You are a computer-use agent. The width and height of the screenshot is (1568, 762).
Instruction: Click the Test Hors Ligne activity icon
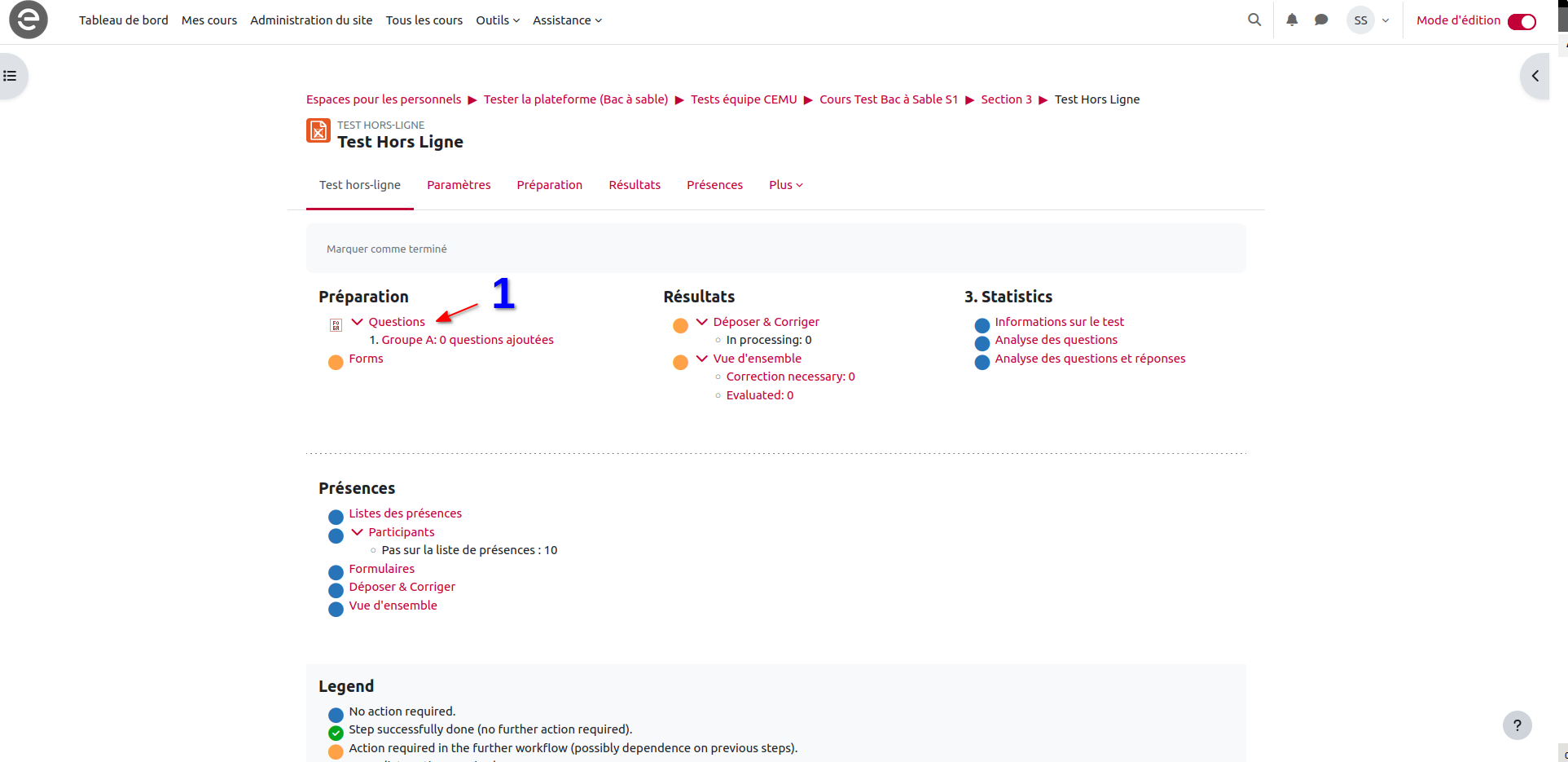coord(318,130)
